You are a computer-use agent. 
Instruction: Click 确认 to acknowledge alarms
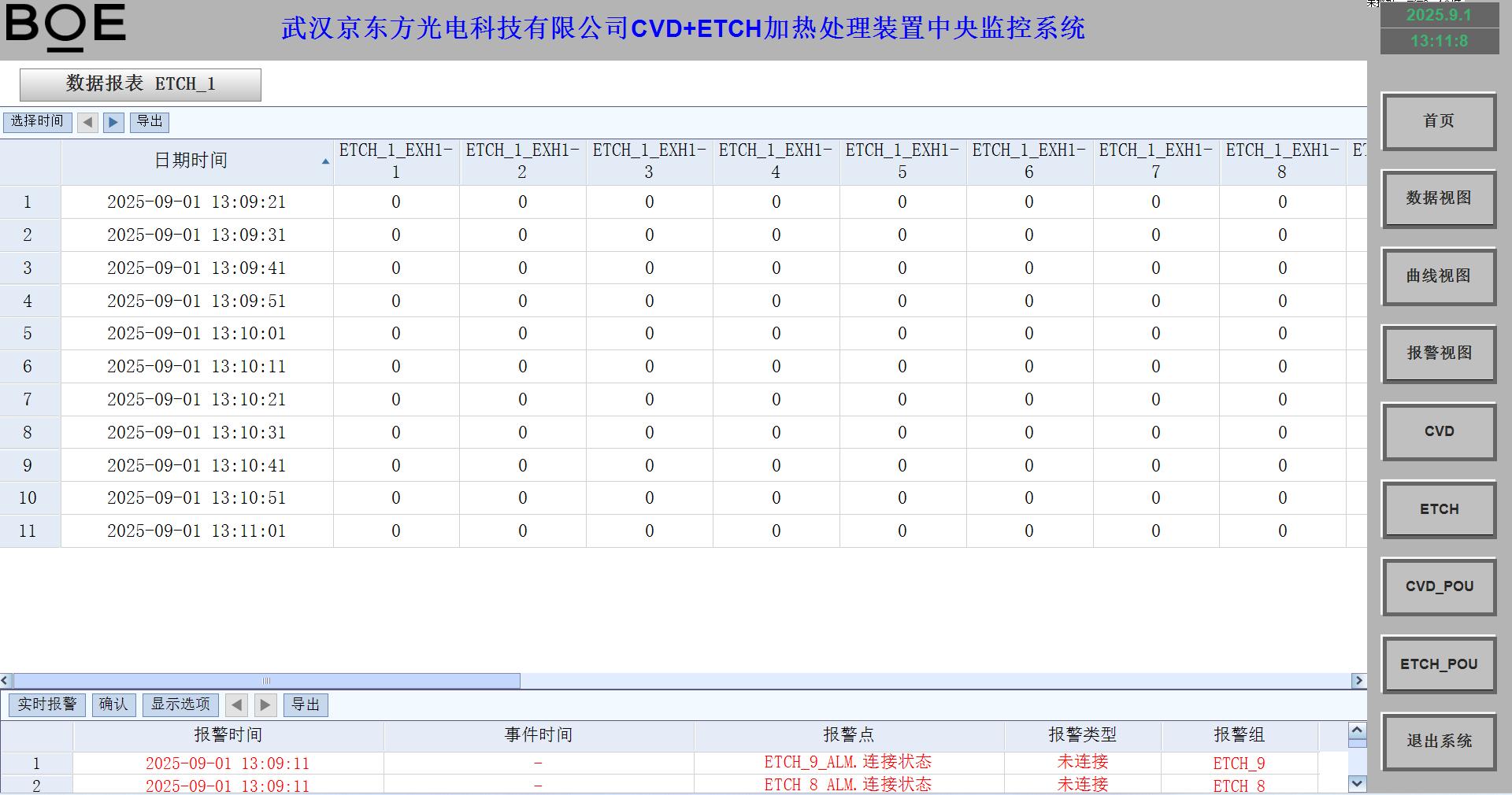[113, 704]
